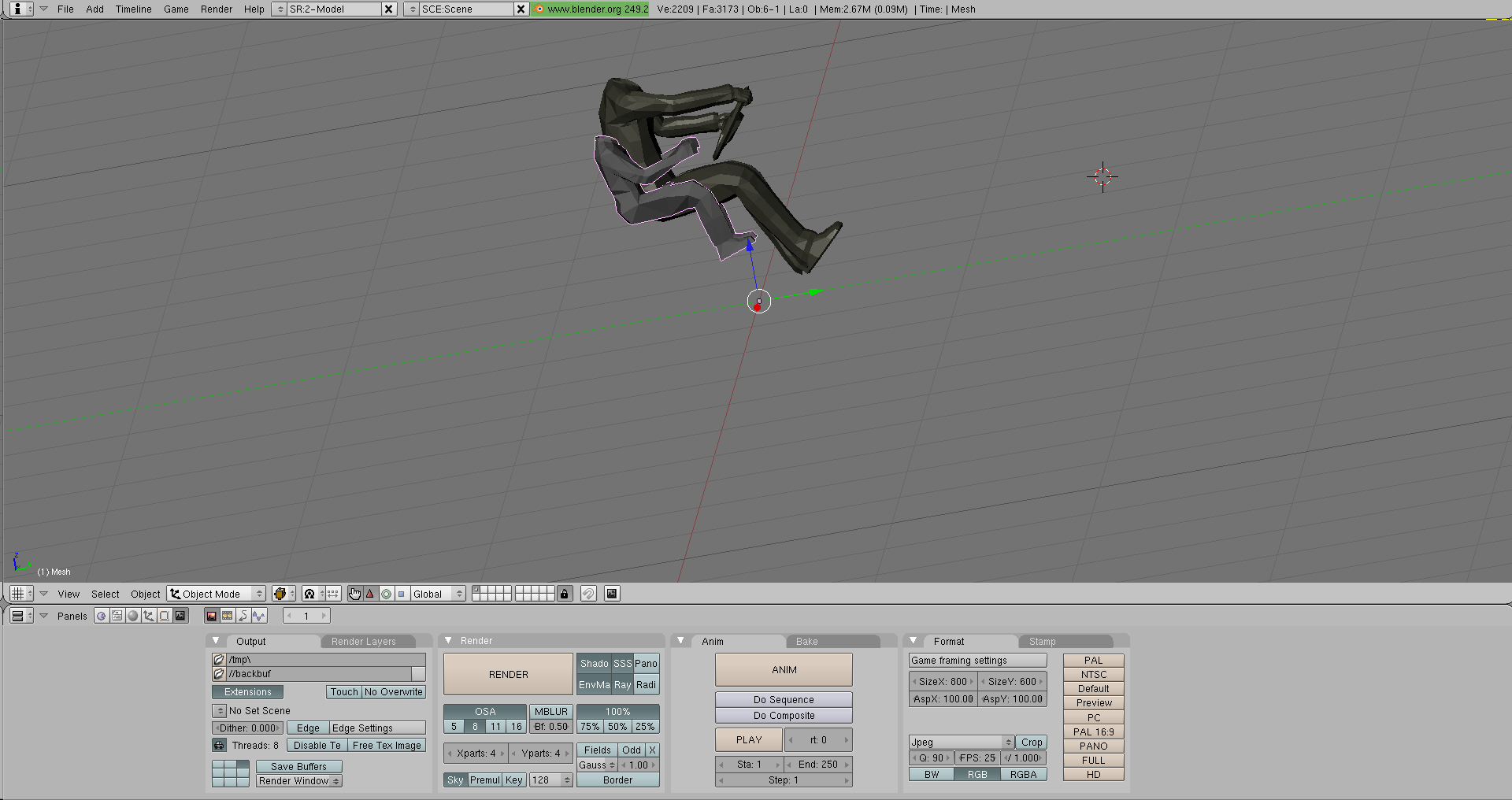Click the render this window icon
Image resolution: width=1512 pixels, height=800 pixels.
(612, 594)
